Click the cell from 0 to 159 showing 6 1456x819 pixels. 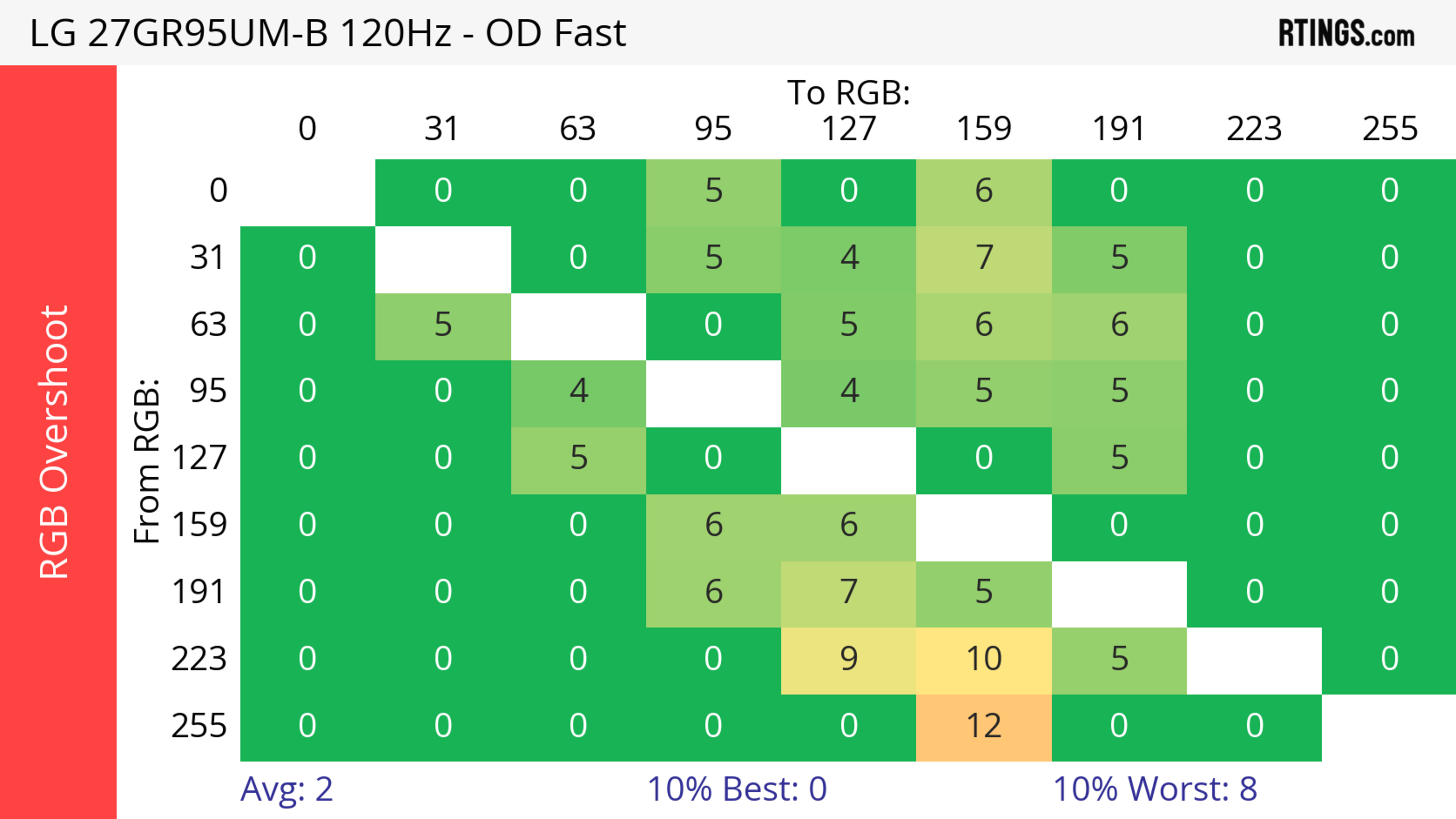pos(984,191)
